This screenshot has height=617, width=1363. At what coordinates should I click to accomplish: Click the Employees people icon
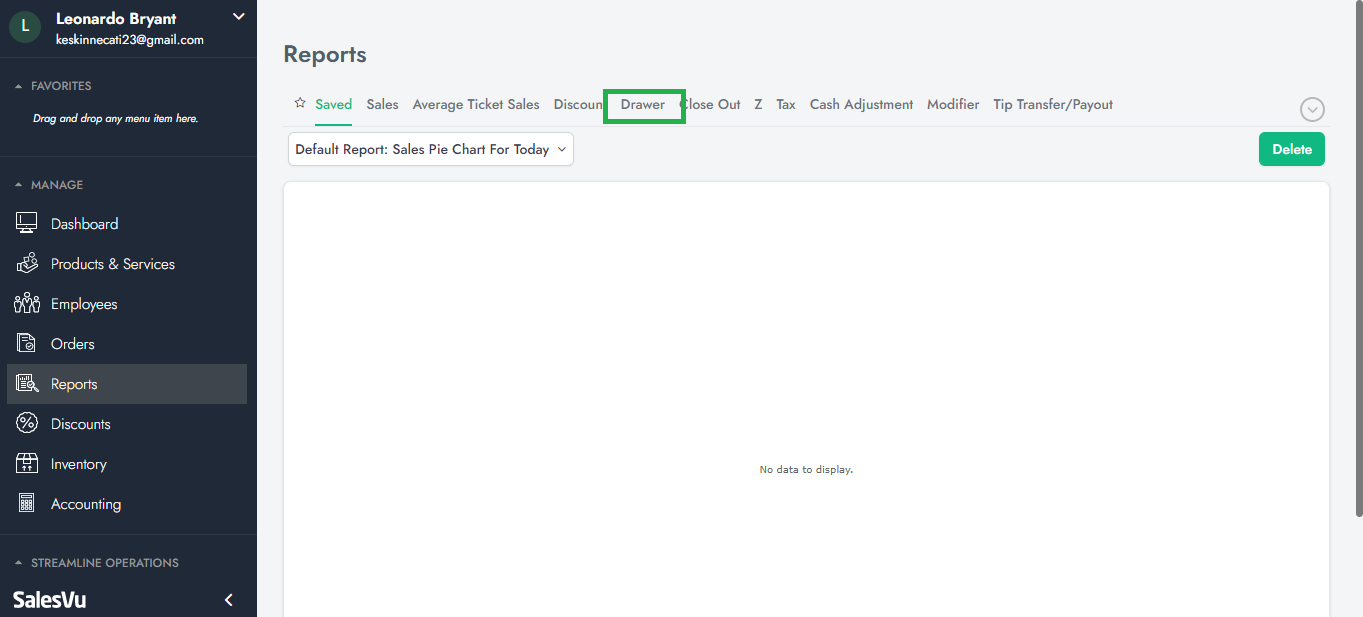(x=27, y=304)
